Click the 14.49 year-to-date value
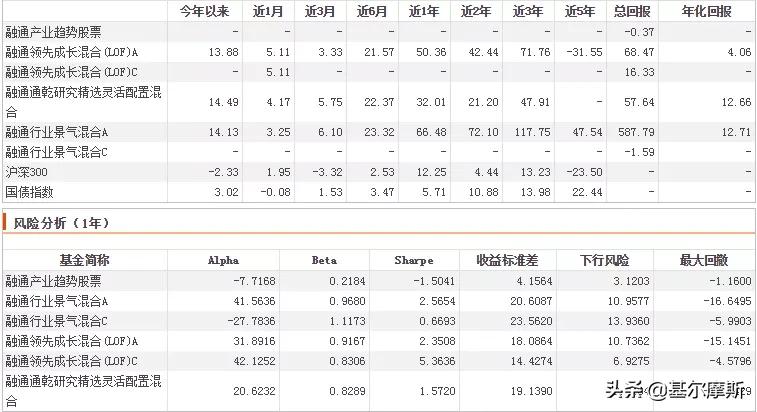Image resolution: width=757 pixels, height=412 pixels. [224, 102]
